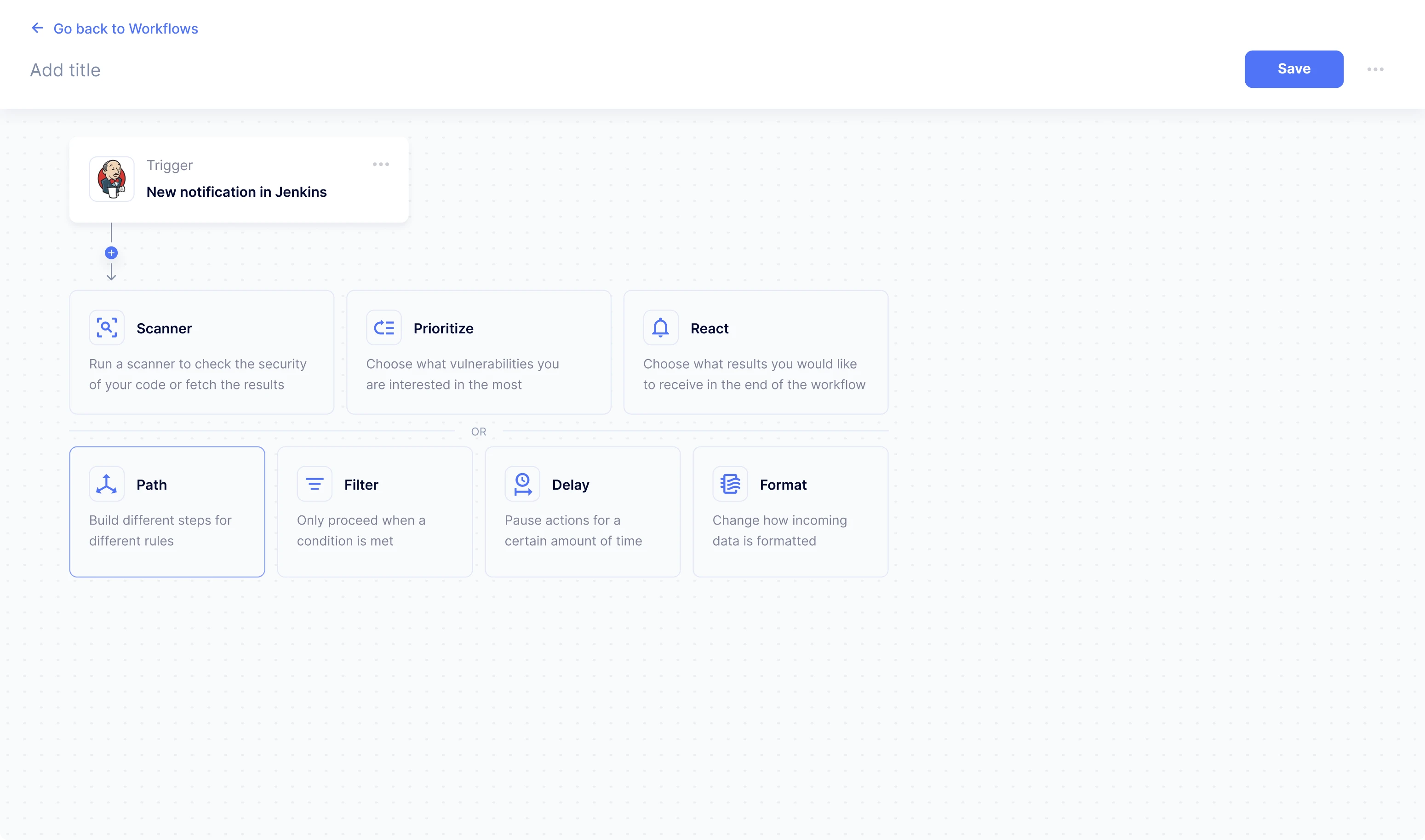Select the Delay card

[582, 511]
